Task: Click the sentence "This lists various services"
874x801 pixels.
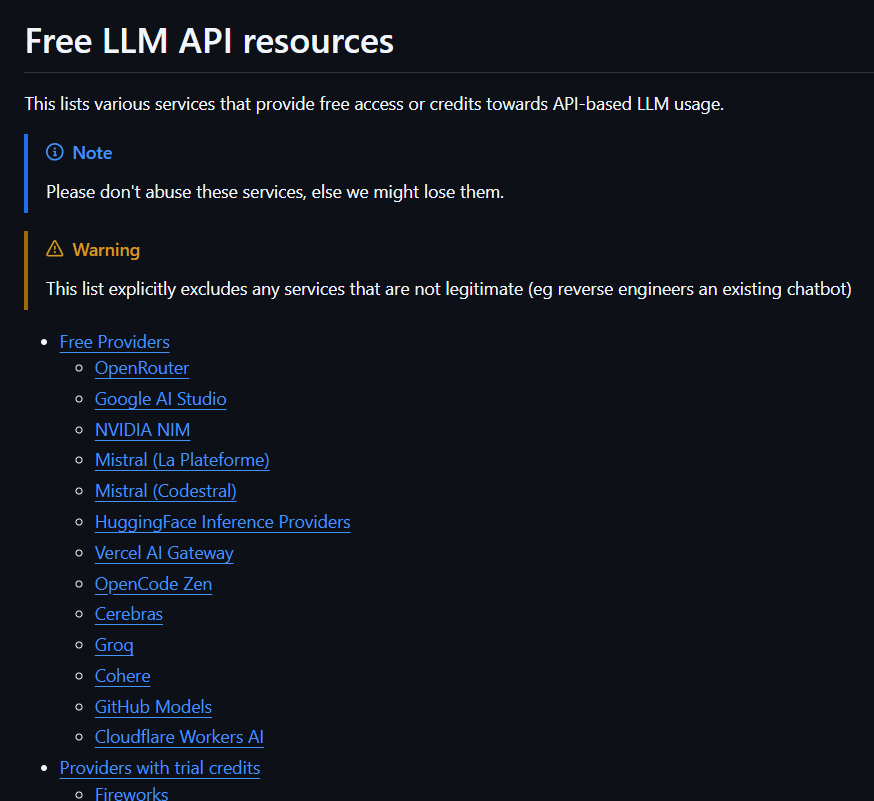Action: (120, 104)
